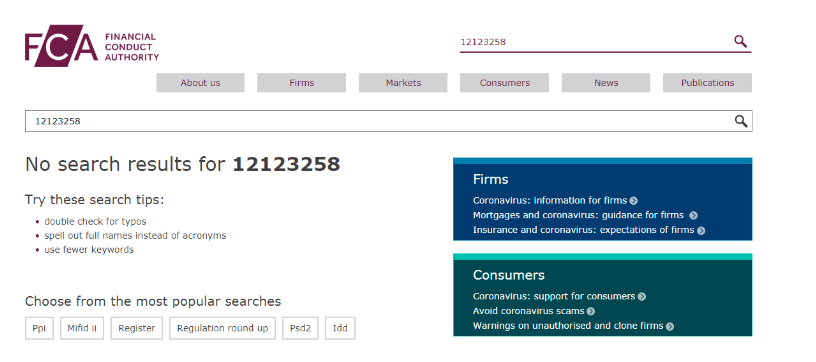Open the Firms navigation menu
This screenshot has width=816, height=362.
click(302, 83)
